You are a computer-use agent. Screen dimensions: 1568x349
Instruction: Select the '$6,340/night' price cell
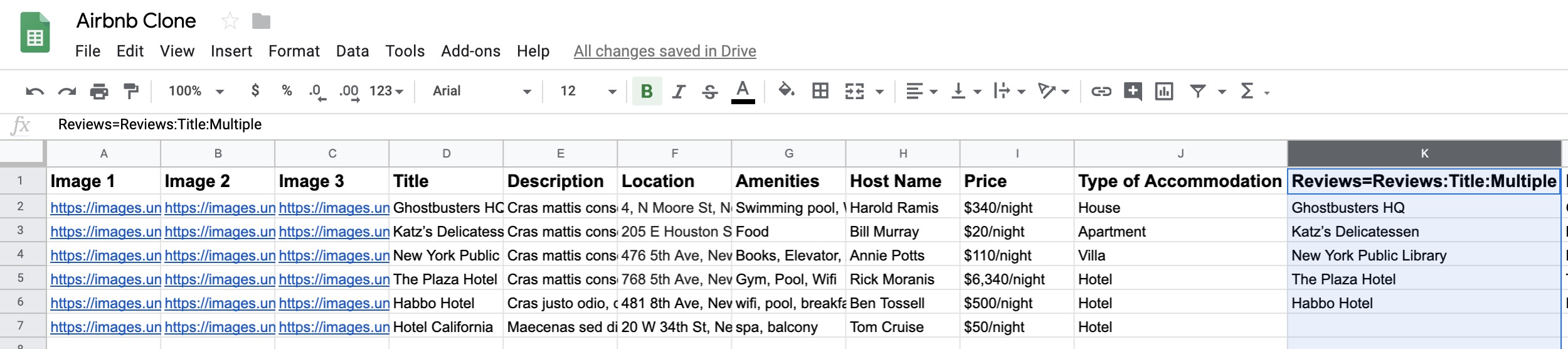click(x=1017, y=279)
